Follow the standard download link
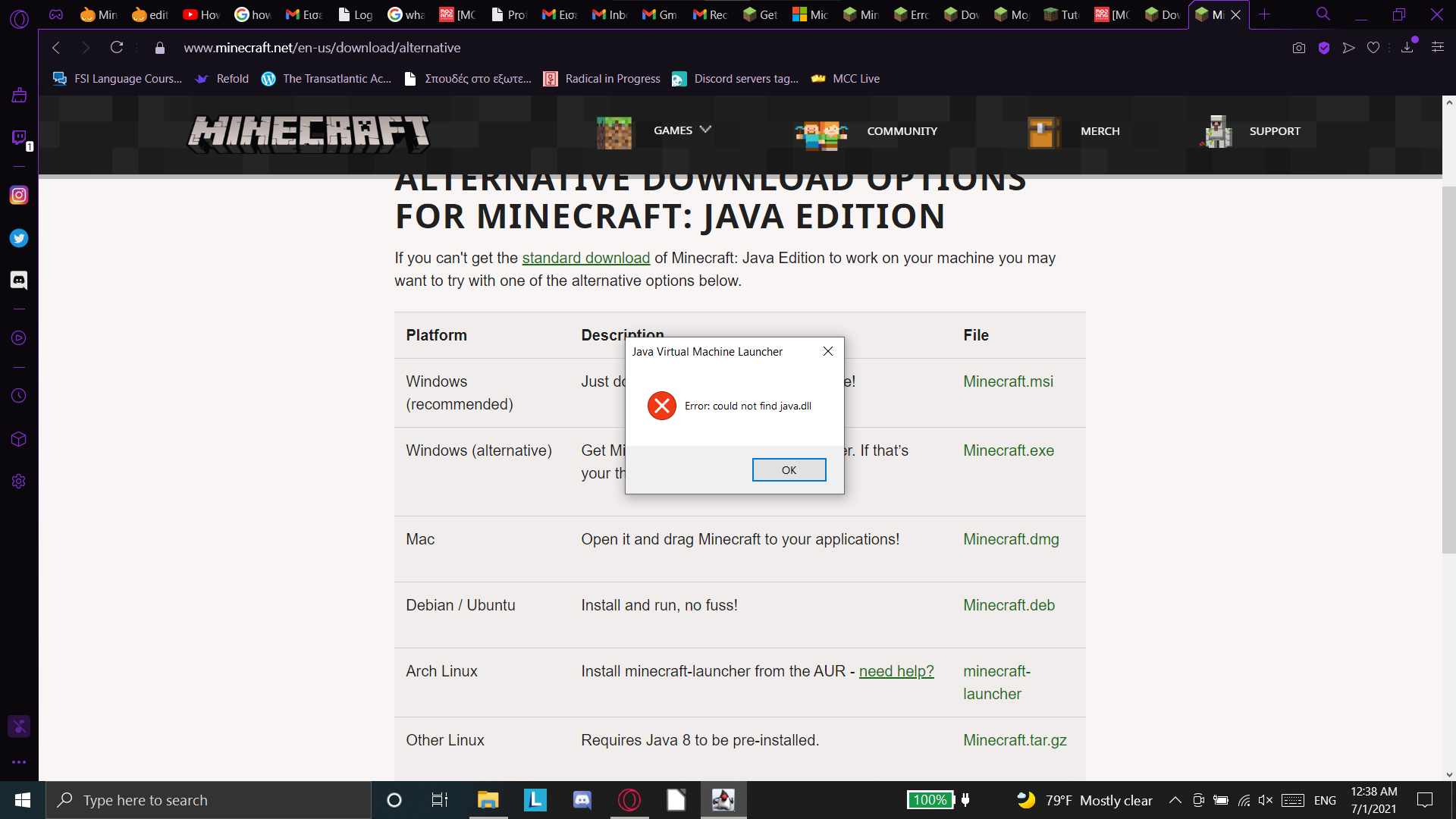1456x819 pixels. [585, 258]
